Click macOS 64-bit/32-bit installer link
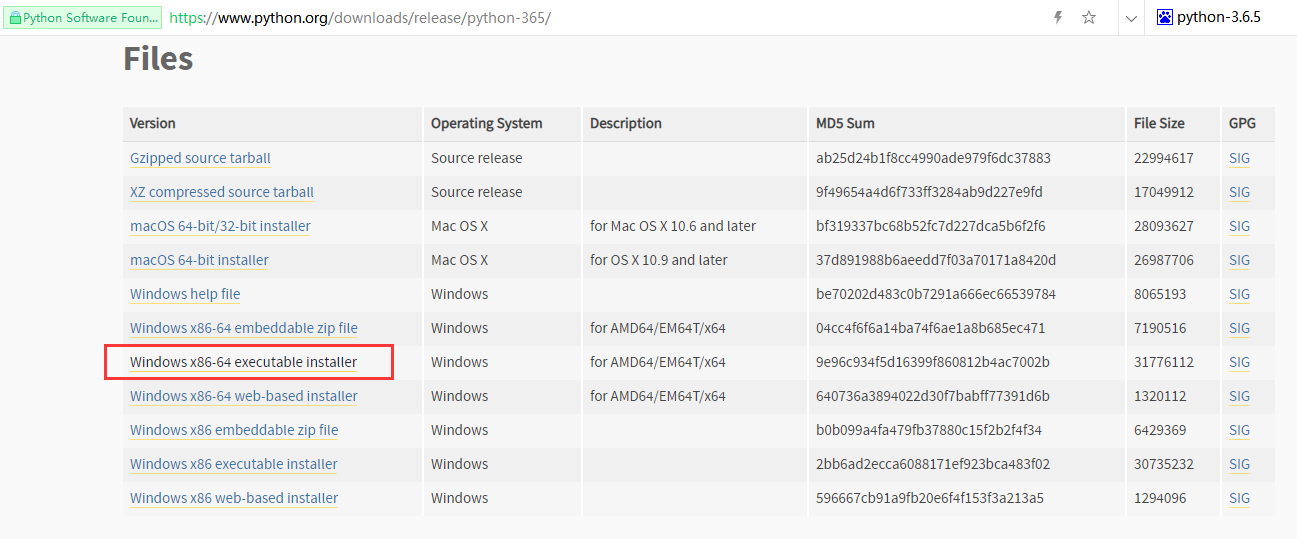The width and height of the screenshot is (1297, 539). pos(220,226)
